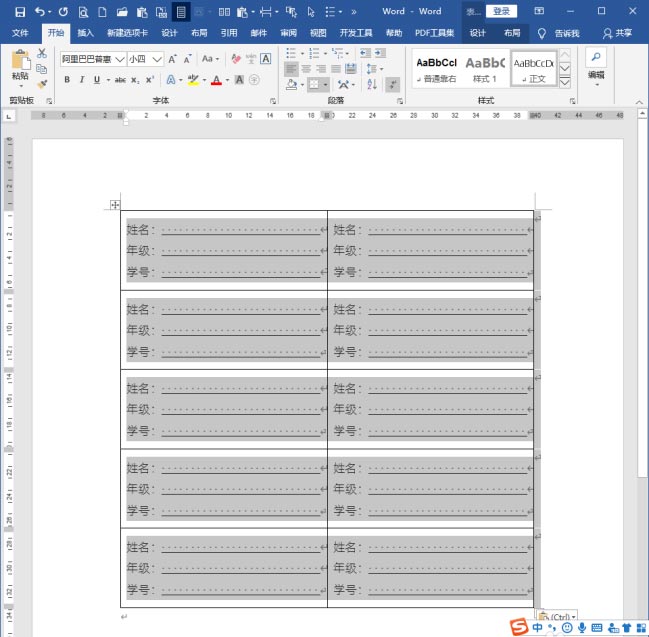The width and height of the screenshot is (649, 637).
Task: Expand the styles gallery more arrow
Action: (565, 82)
